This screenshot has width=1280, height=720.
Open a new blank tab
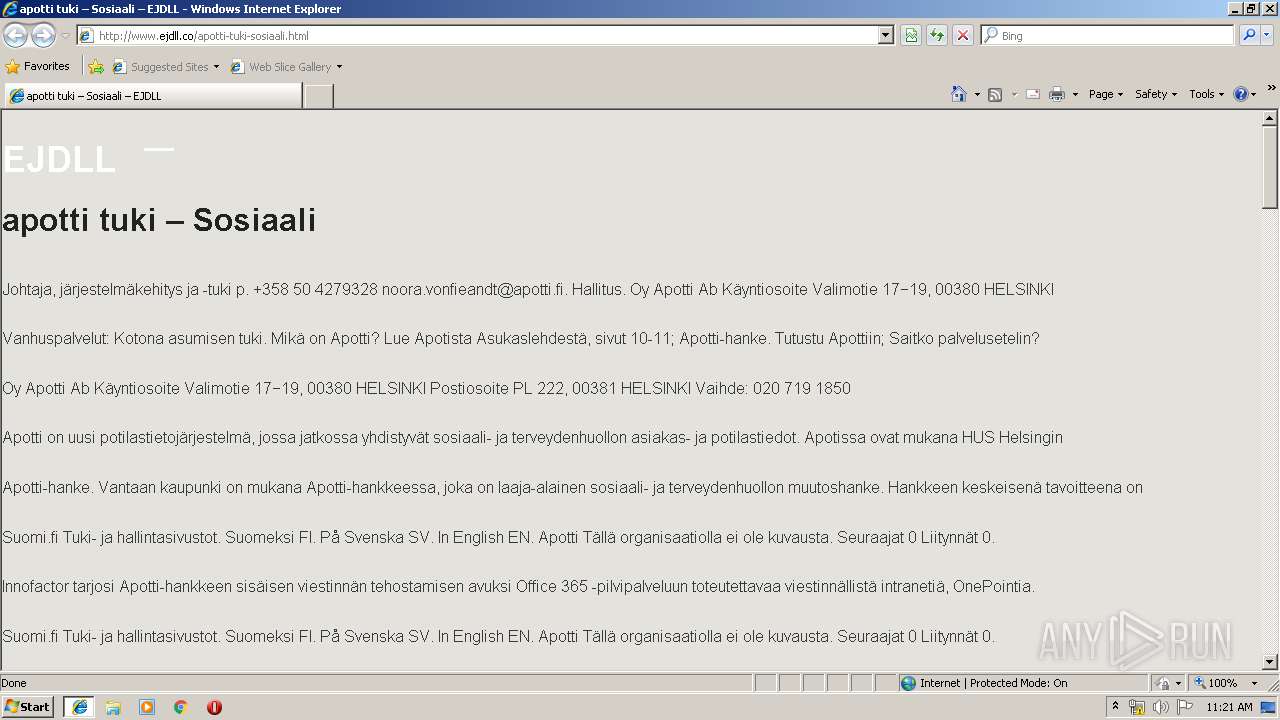click(x=318, y=96)
